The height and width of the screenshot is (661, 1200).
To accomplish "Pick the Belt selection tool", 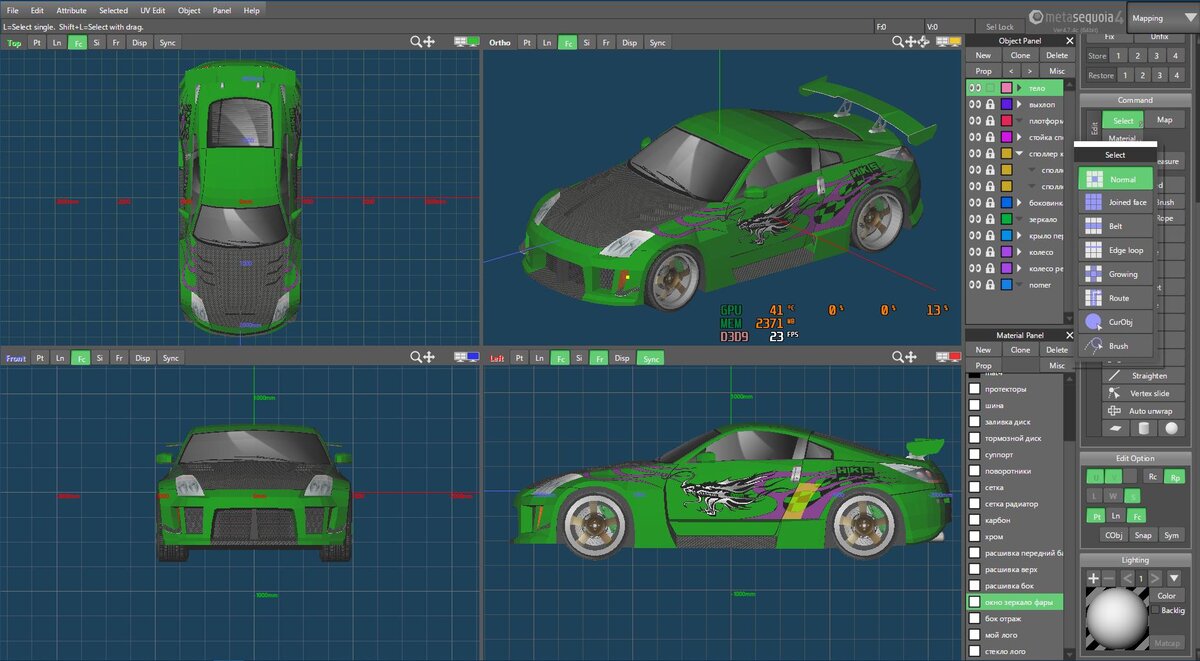I will [x=1115, y=227].
